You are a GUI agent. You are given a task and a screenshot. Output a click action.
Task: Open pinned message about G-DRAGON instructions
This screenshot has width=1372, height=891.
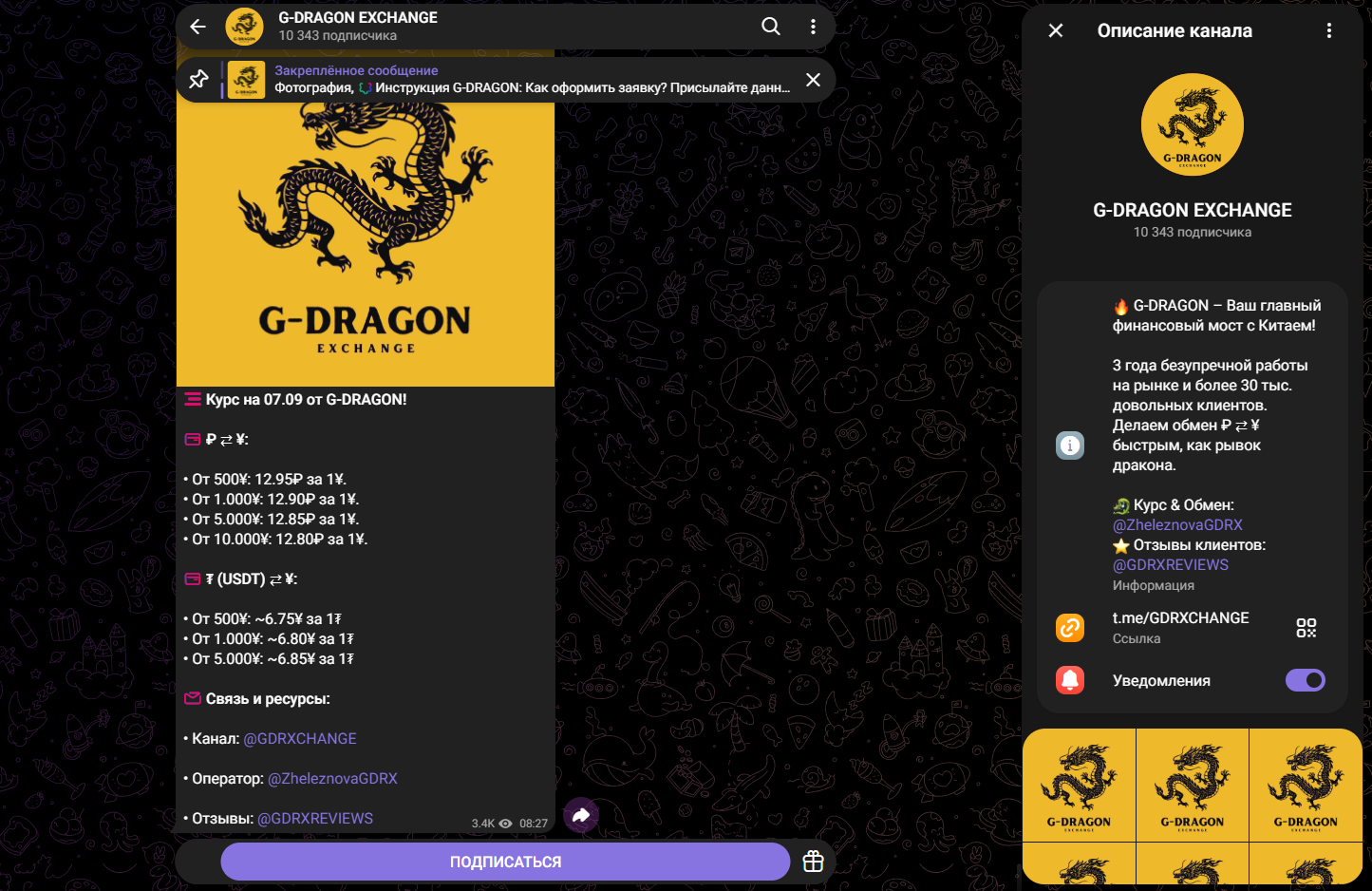532,79
